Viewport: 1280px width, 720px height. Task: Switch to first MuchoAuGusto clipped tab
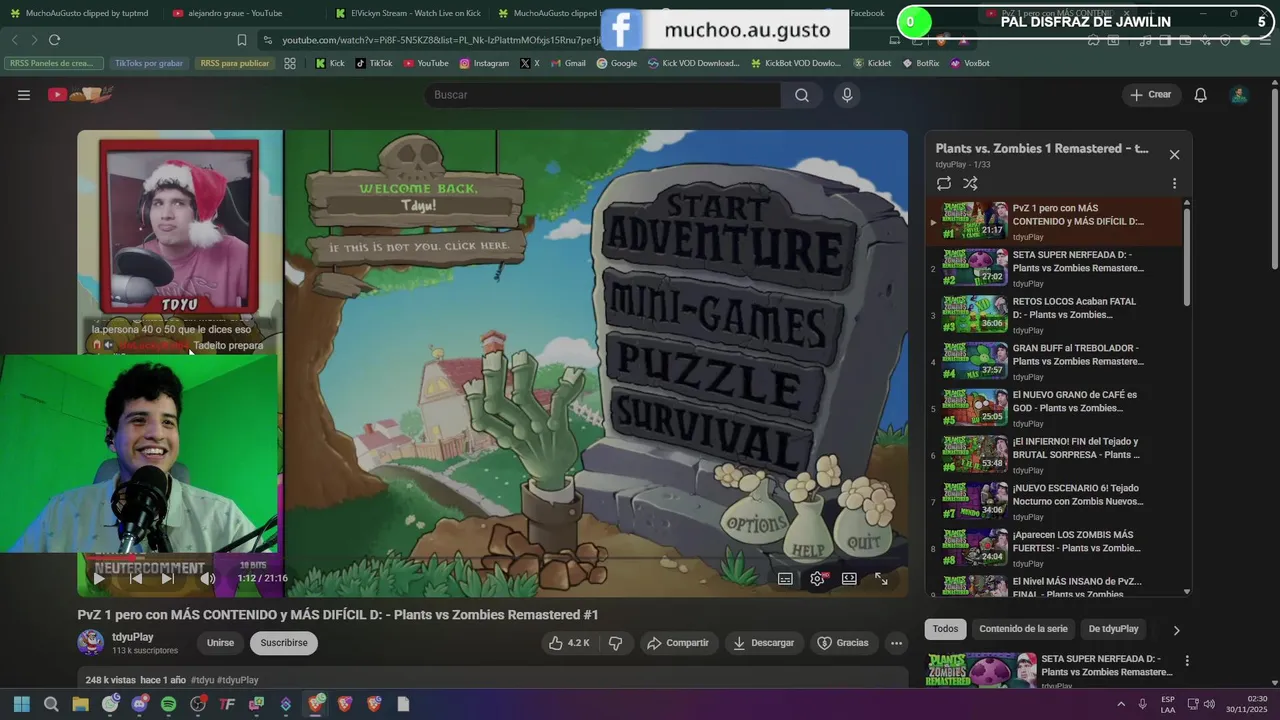coord(78,13)
